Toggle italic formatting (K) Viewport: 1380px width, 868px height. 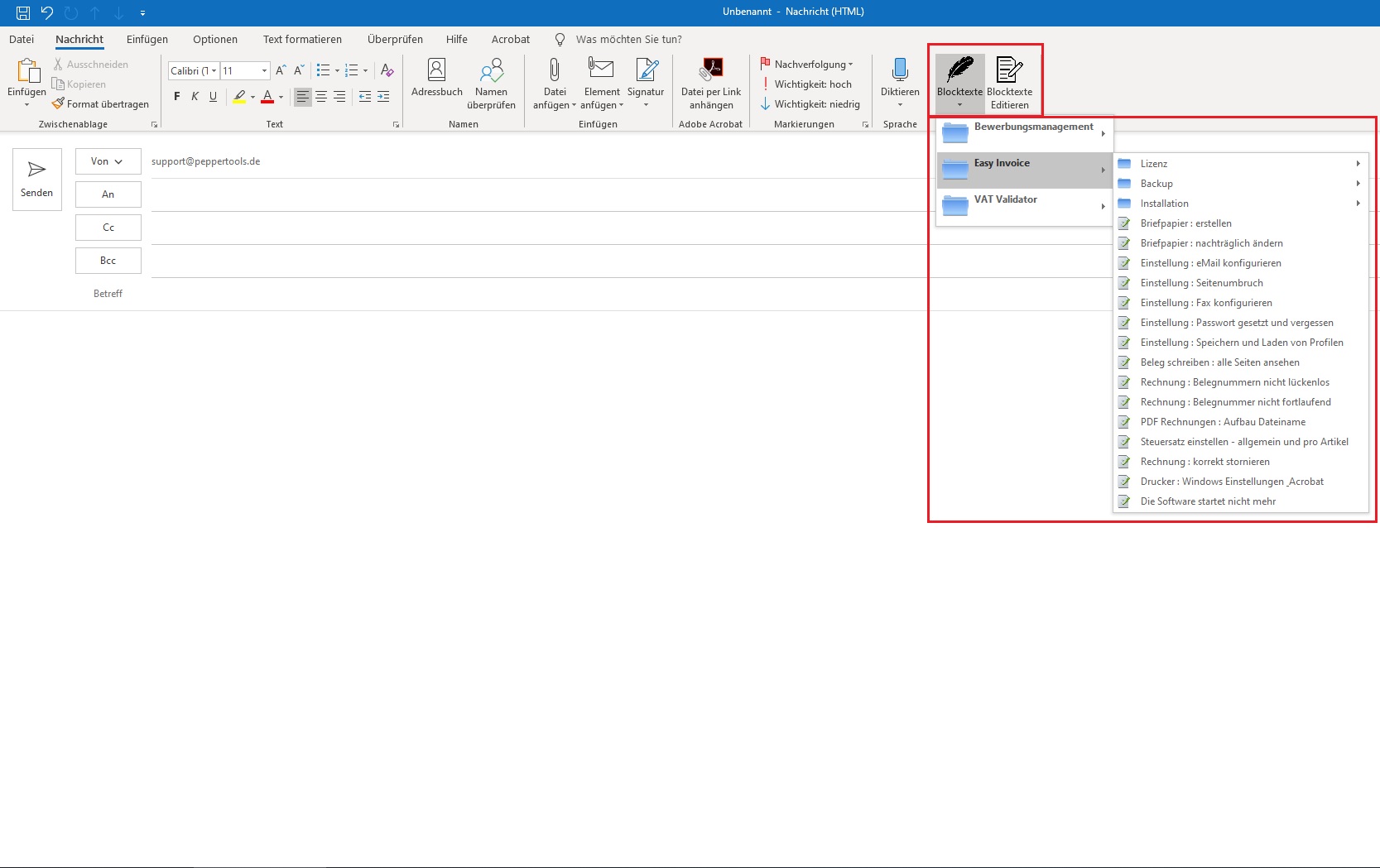pos(195,97)
